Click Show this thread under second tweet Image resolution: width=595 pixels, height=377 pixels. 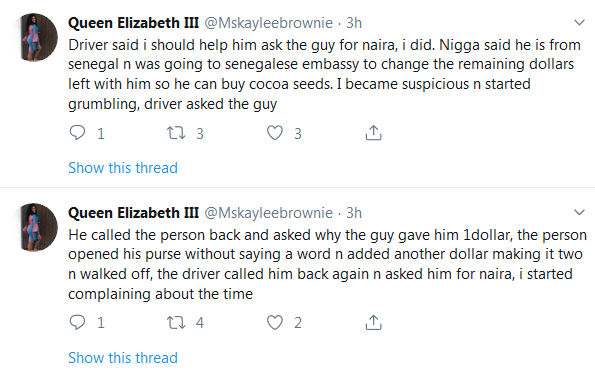coord(123,357)
